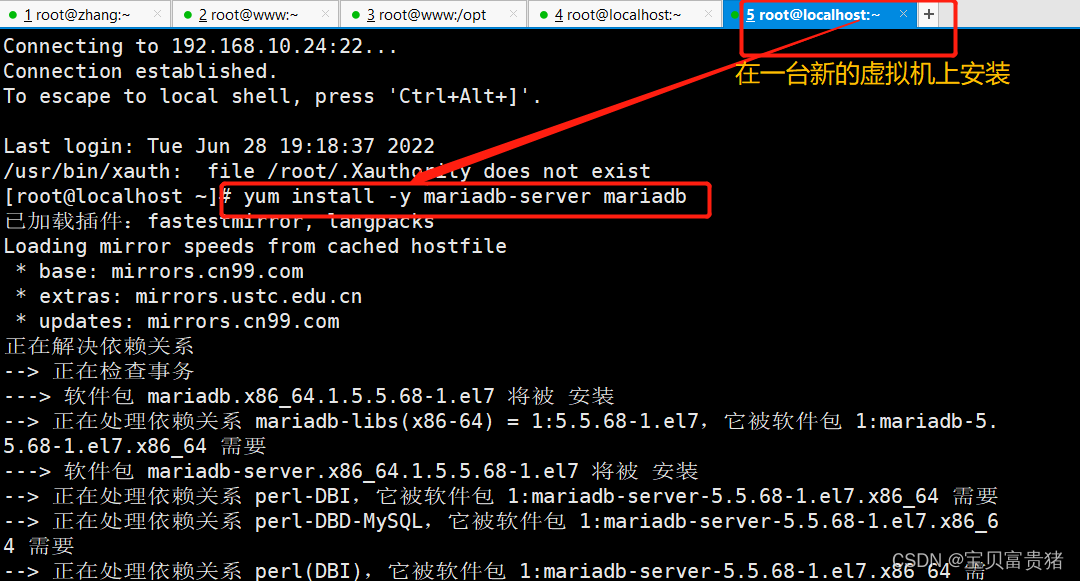Close tab 2 root@www:~
This screenshot has width=1080, height=581.
click(x=325, y=14)
